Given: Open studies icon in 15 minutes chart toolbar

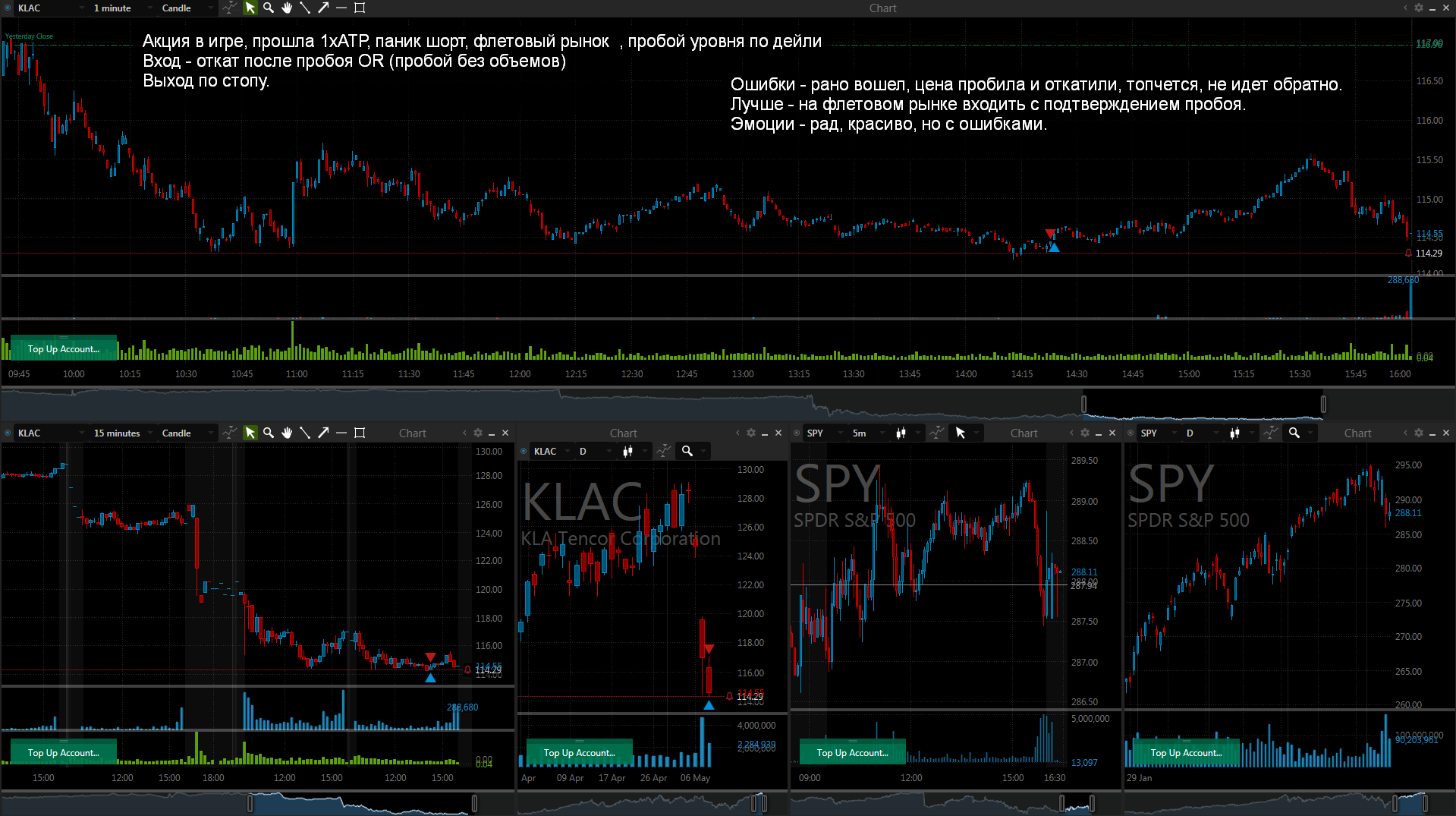Looking at the screenshot, I should point(229,433).
